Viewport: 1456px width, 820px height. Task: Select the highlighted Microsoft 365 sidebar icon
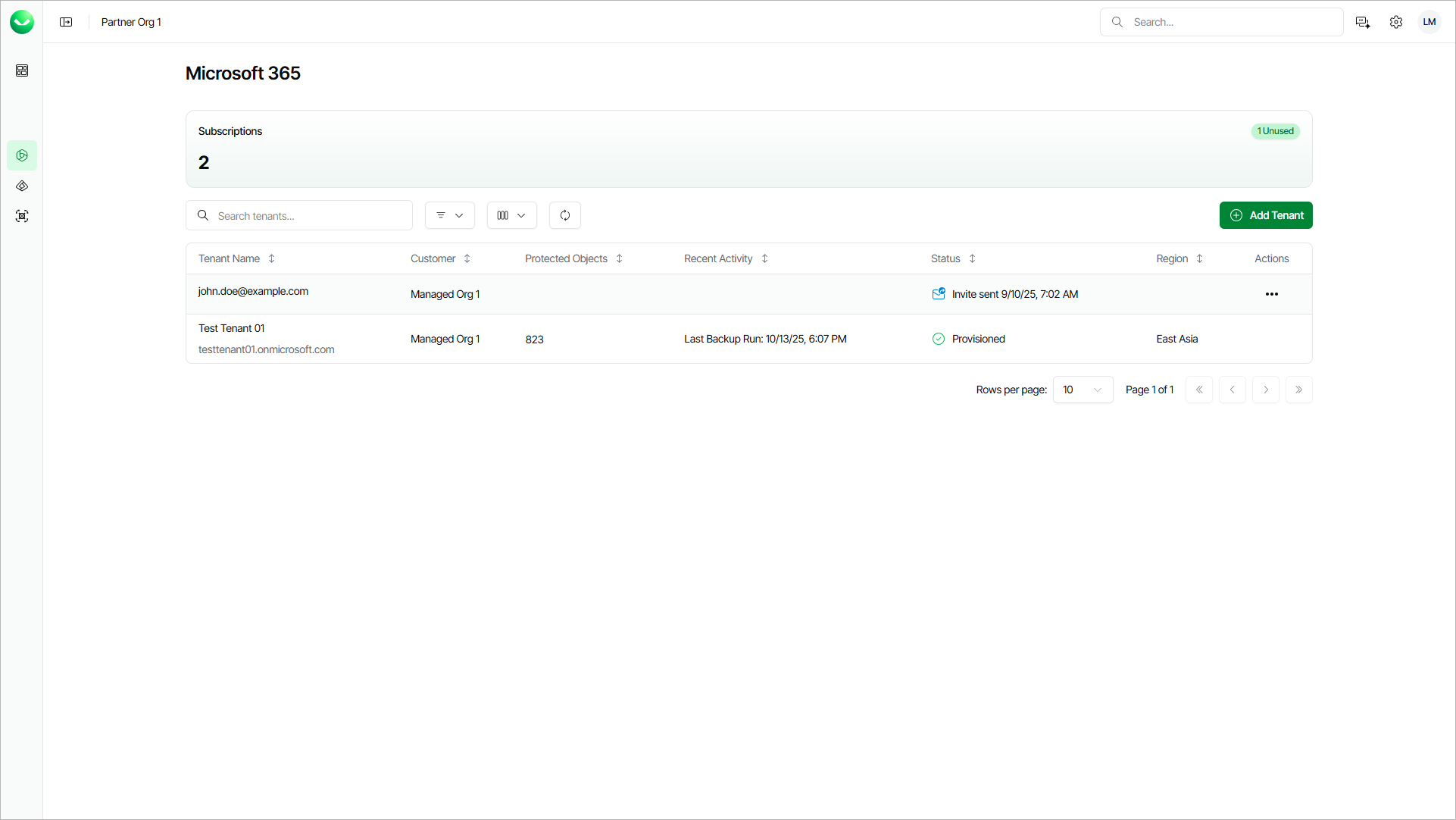coord(22,155)
